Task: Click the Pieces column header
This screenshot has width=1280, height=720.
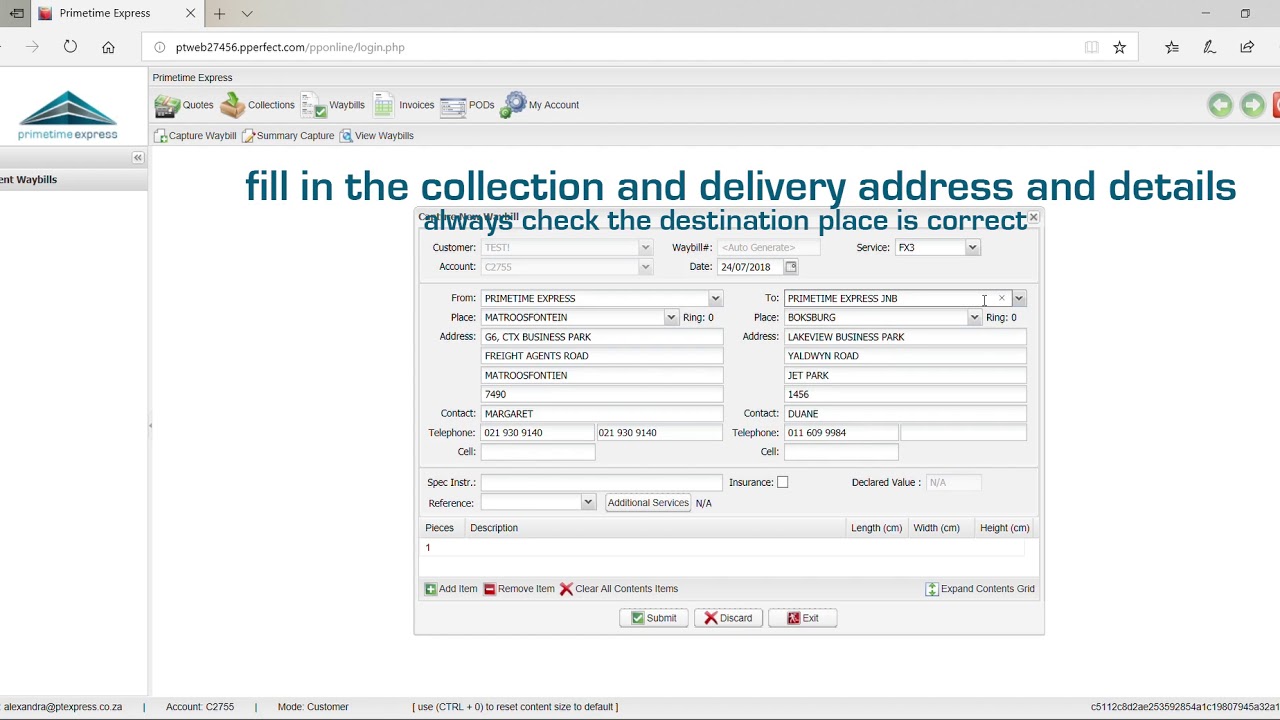Action: click(440, 528)
